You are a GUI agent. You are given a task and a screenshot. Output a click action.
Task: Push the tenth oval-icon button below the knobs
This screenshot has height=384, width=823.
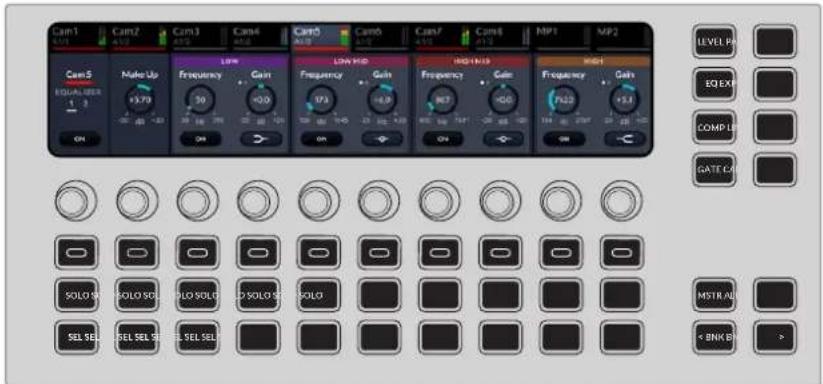622,252
